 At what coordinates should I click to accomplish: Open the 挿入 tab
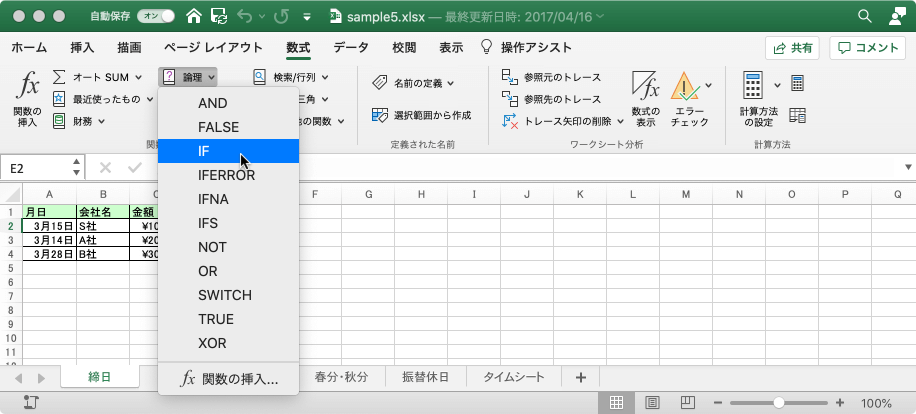[x=82, y=48]
